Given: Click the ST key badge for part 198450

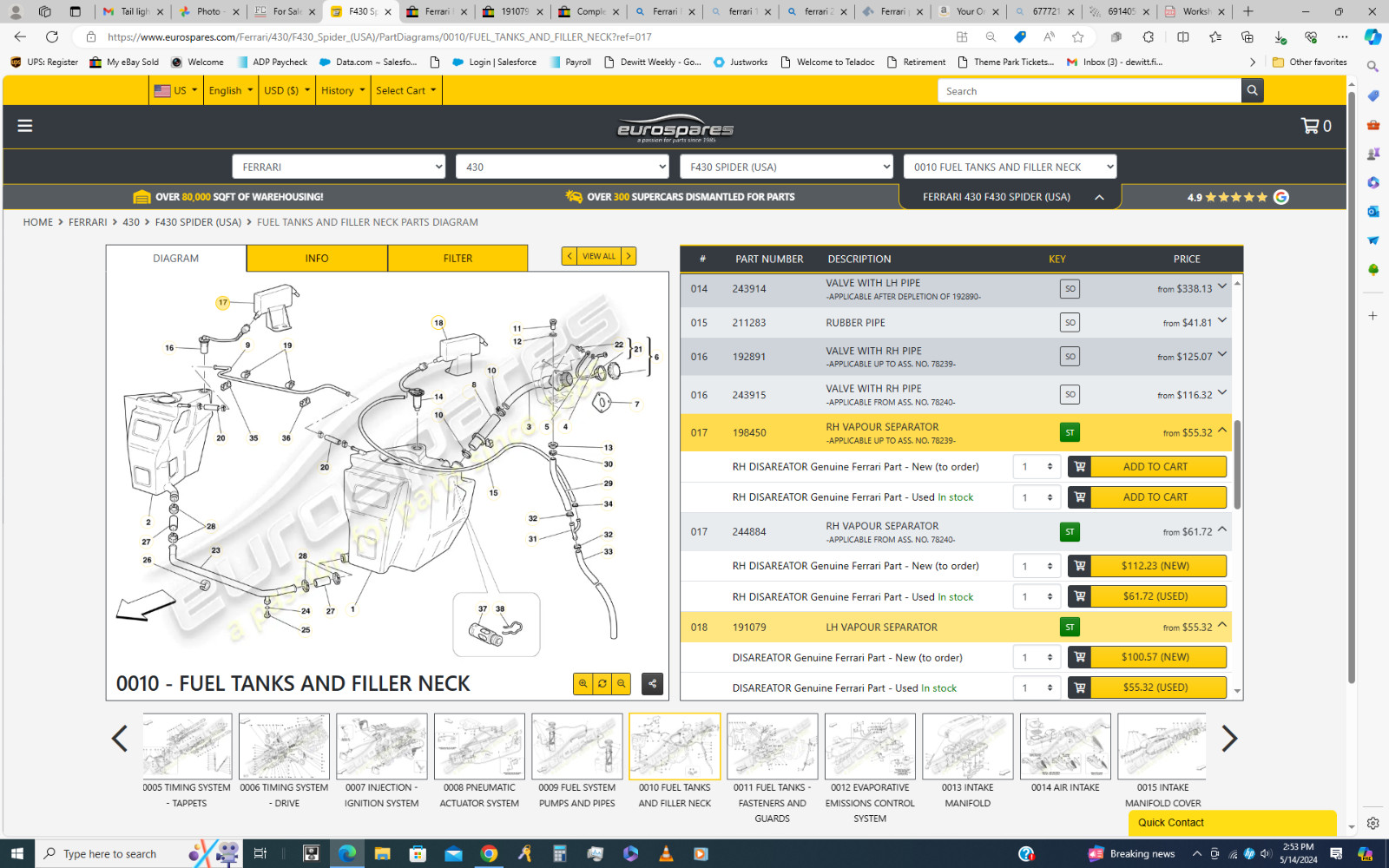Looking at the screenshot, I should [x=1070, y=432].
